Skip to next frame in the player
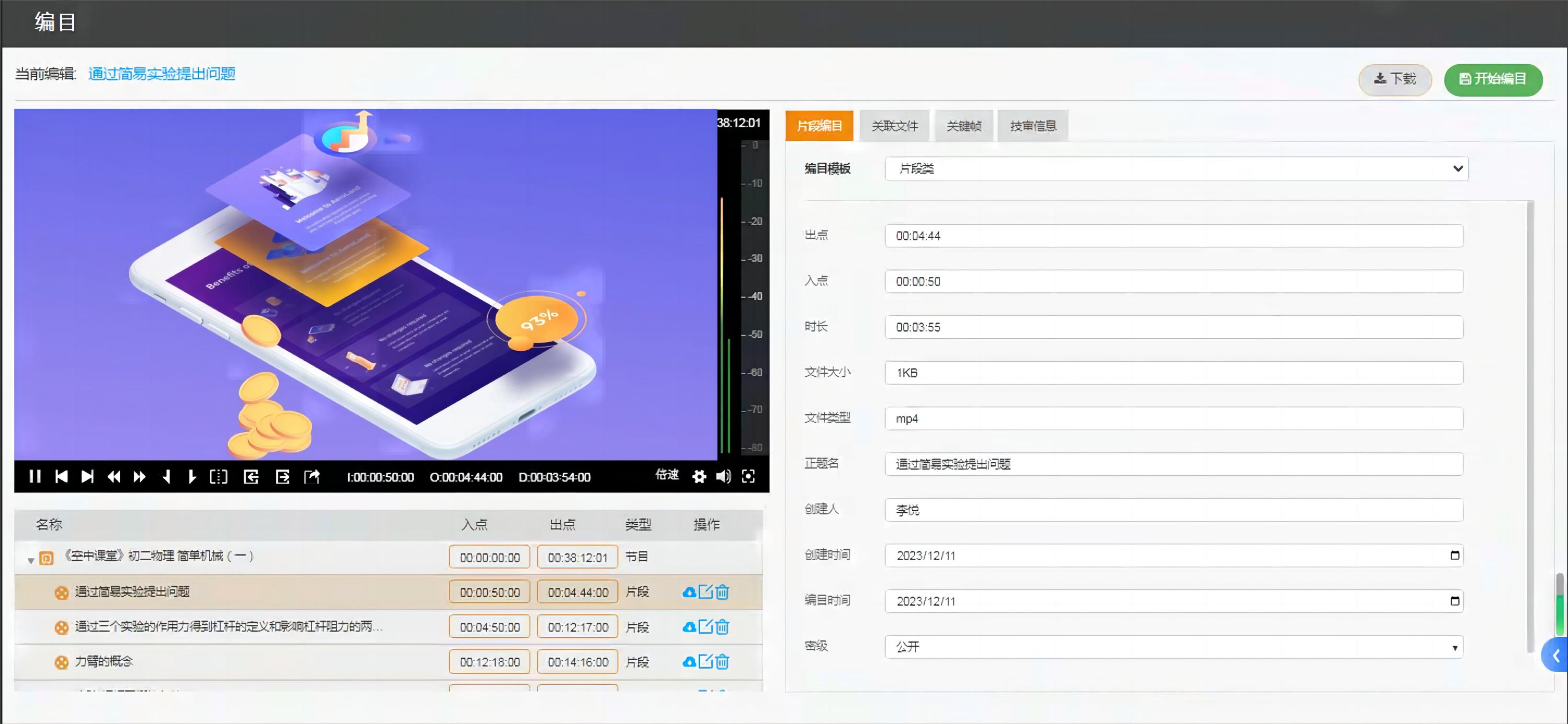Viewport: 1568px width, 724px height. point(88,477)
